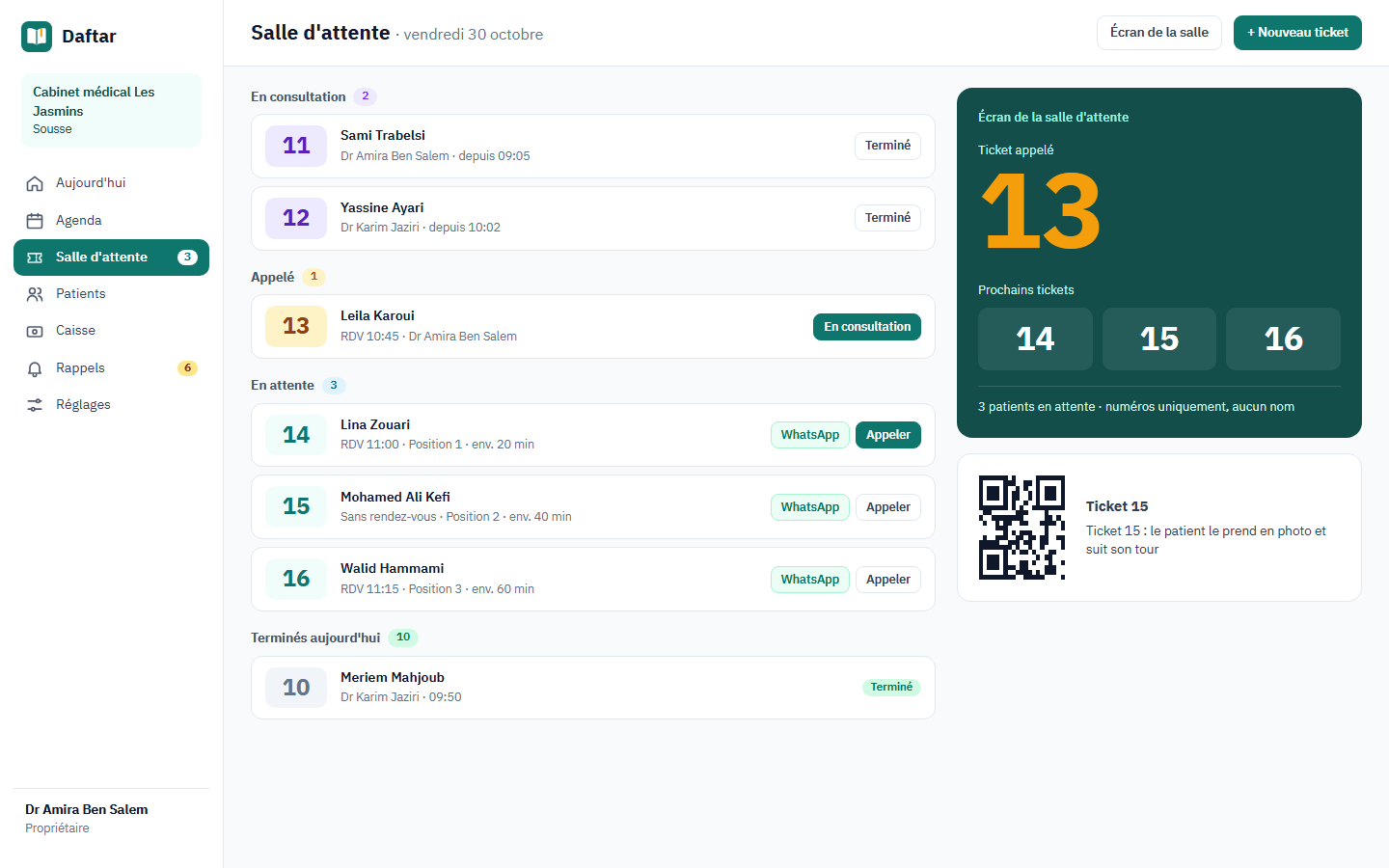
Task: Click the Terminé status of Meriem Mahjoub
Action: (891, 688)
